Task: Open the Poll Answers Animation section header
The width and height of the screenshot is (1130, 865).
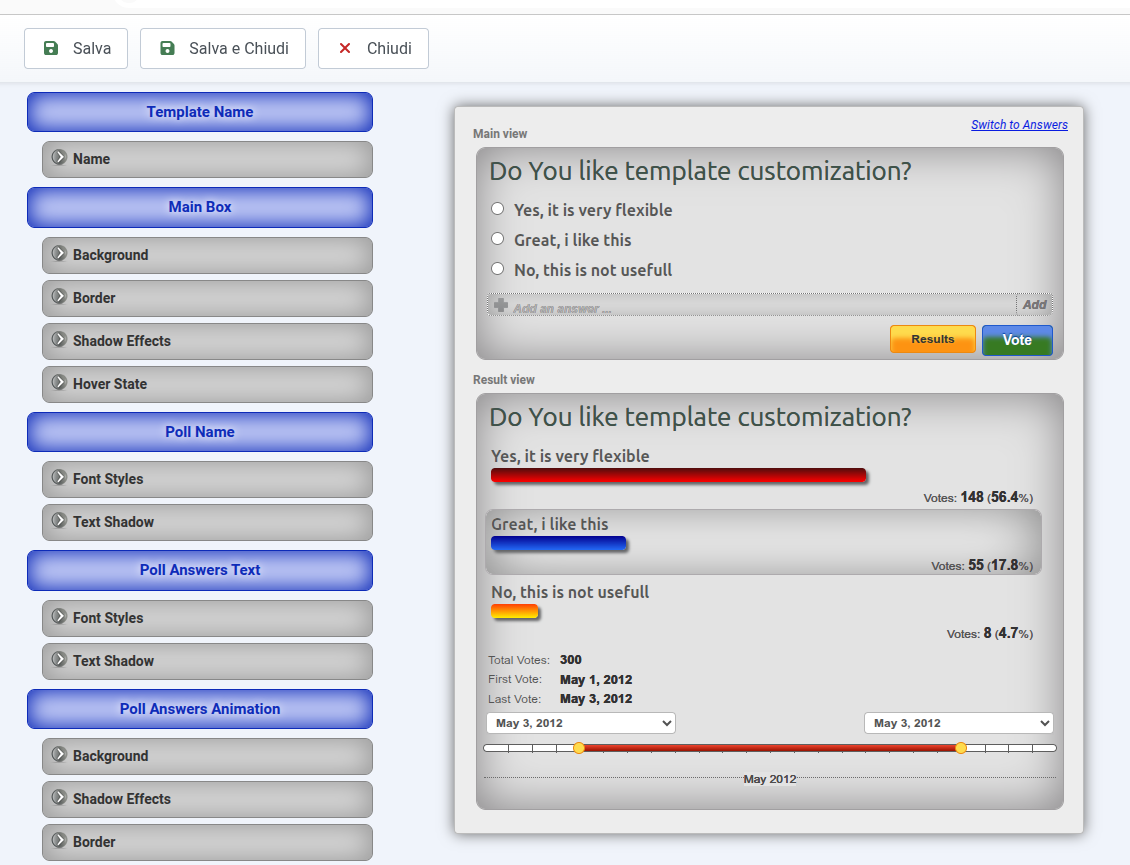Action: pos(200,709)
